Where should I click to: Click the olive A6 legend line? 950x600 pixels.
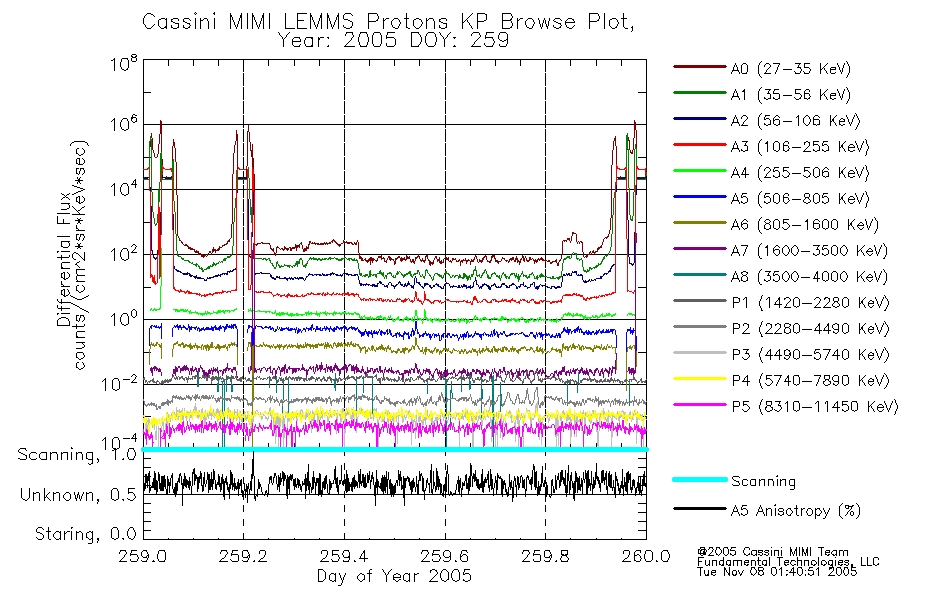coord(699,222)
